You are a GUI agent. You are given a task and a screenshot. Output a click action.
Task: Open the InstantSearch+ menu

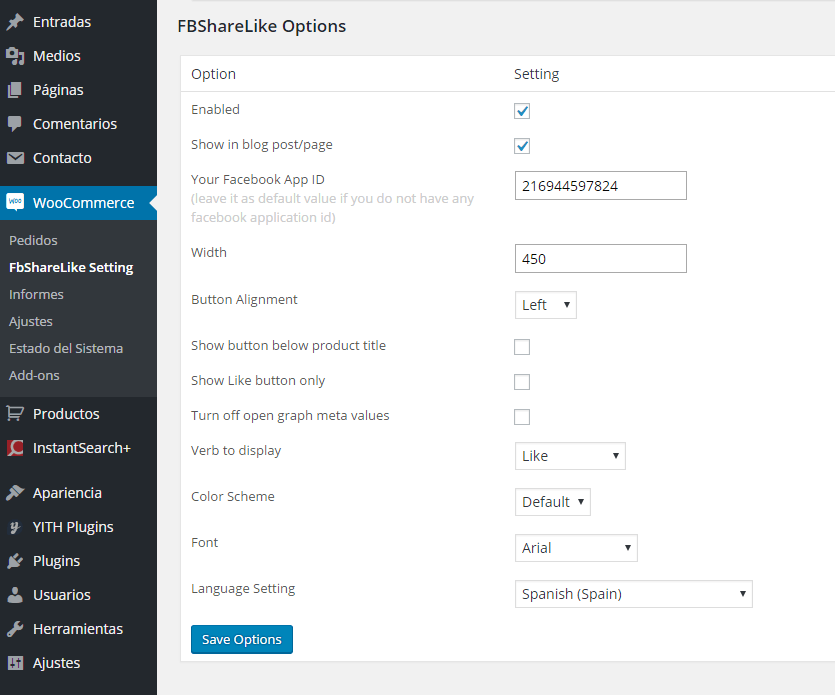[78, 448]
